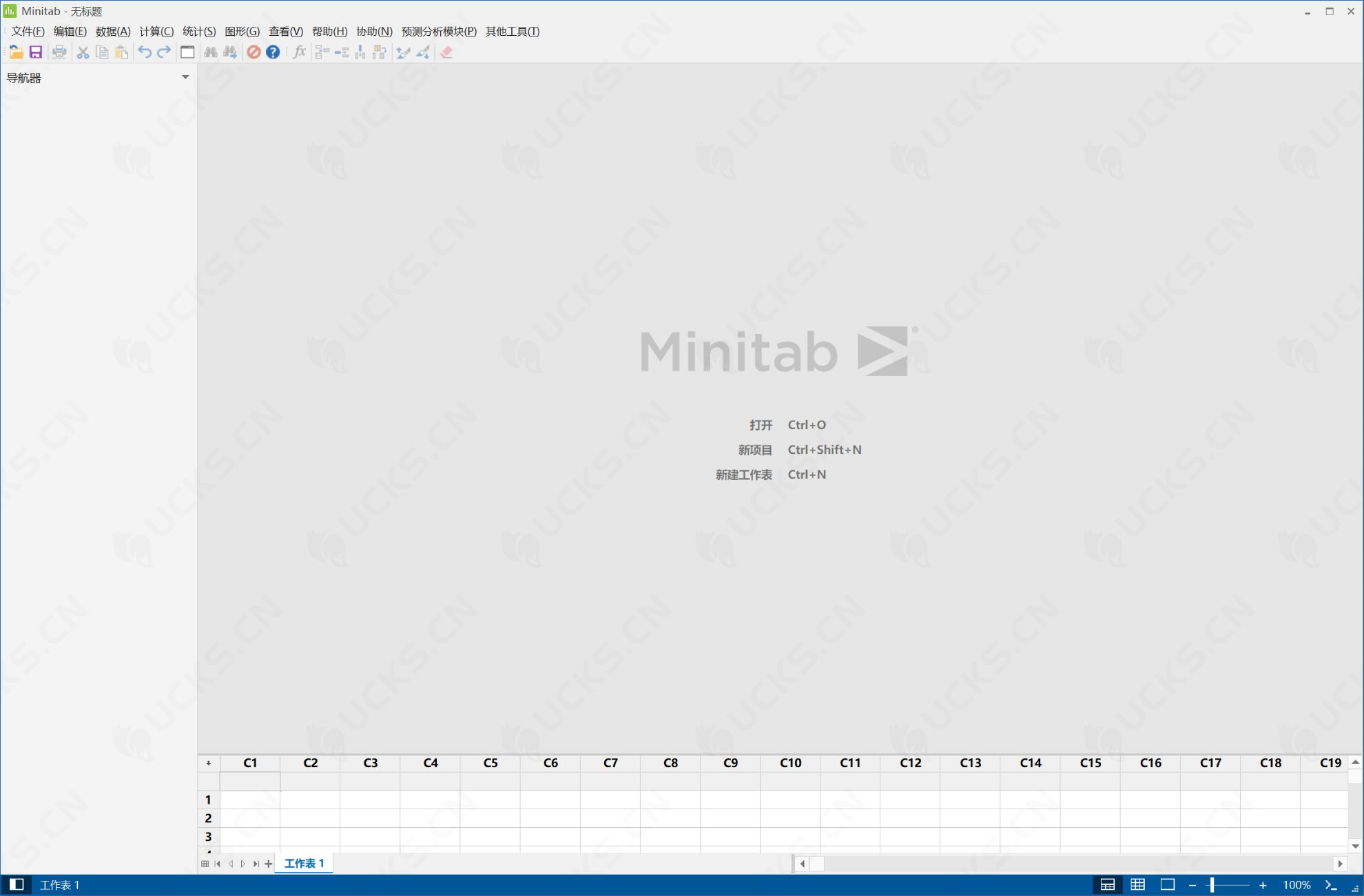This screenshot has width=1364, height=896.
Task: Click the Cut scissors icon
Action: tap(83, 52)
